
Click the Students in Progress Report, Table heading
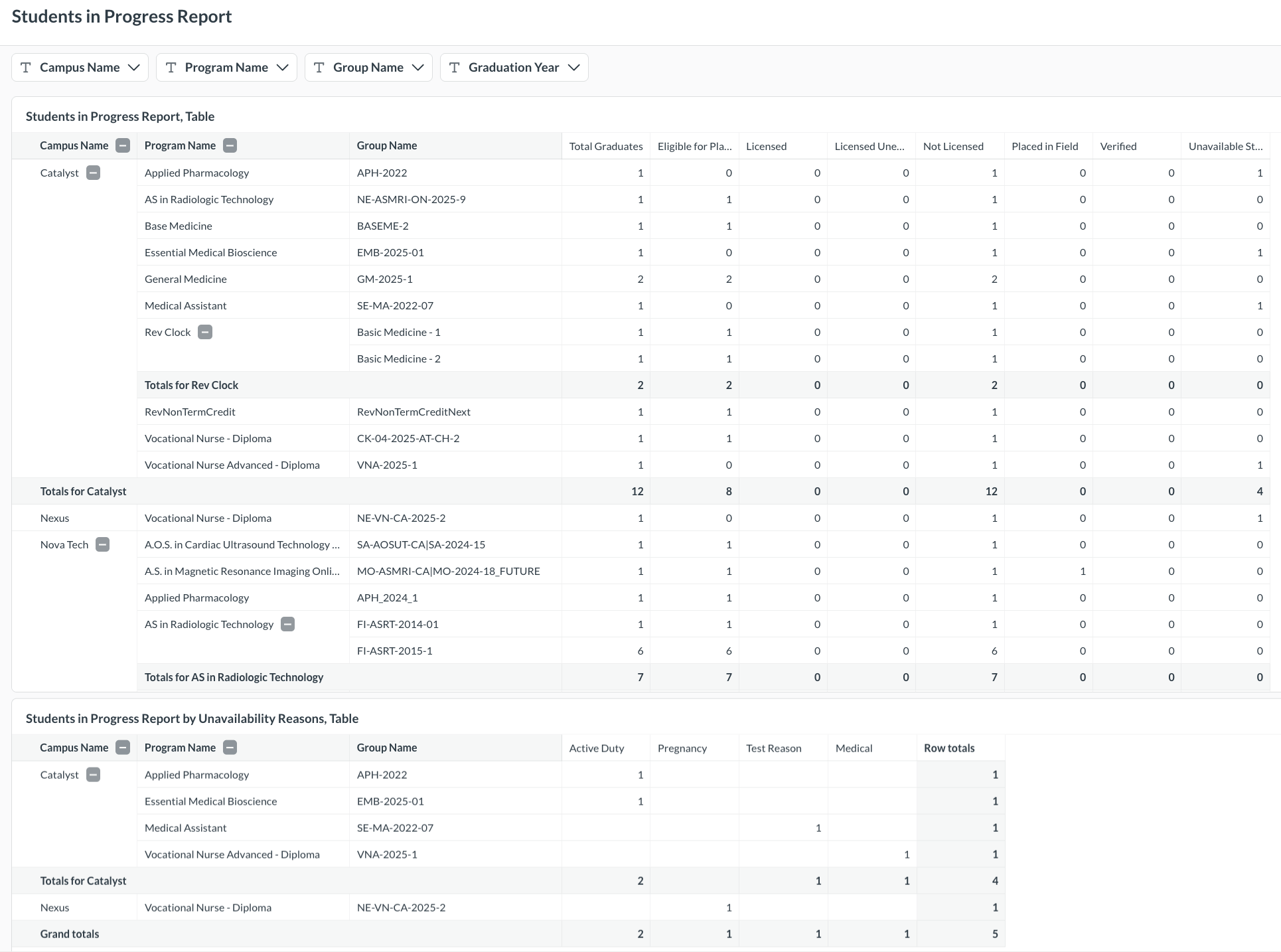coord(120,116)
